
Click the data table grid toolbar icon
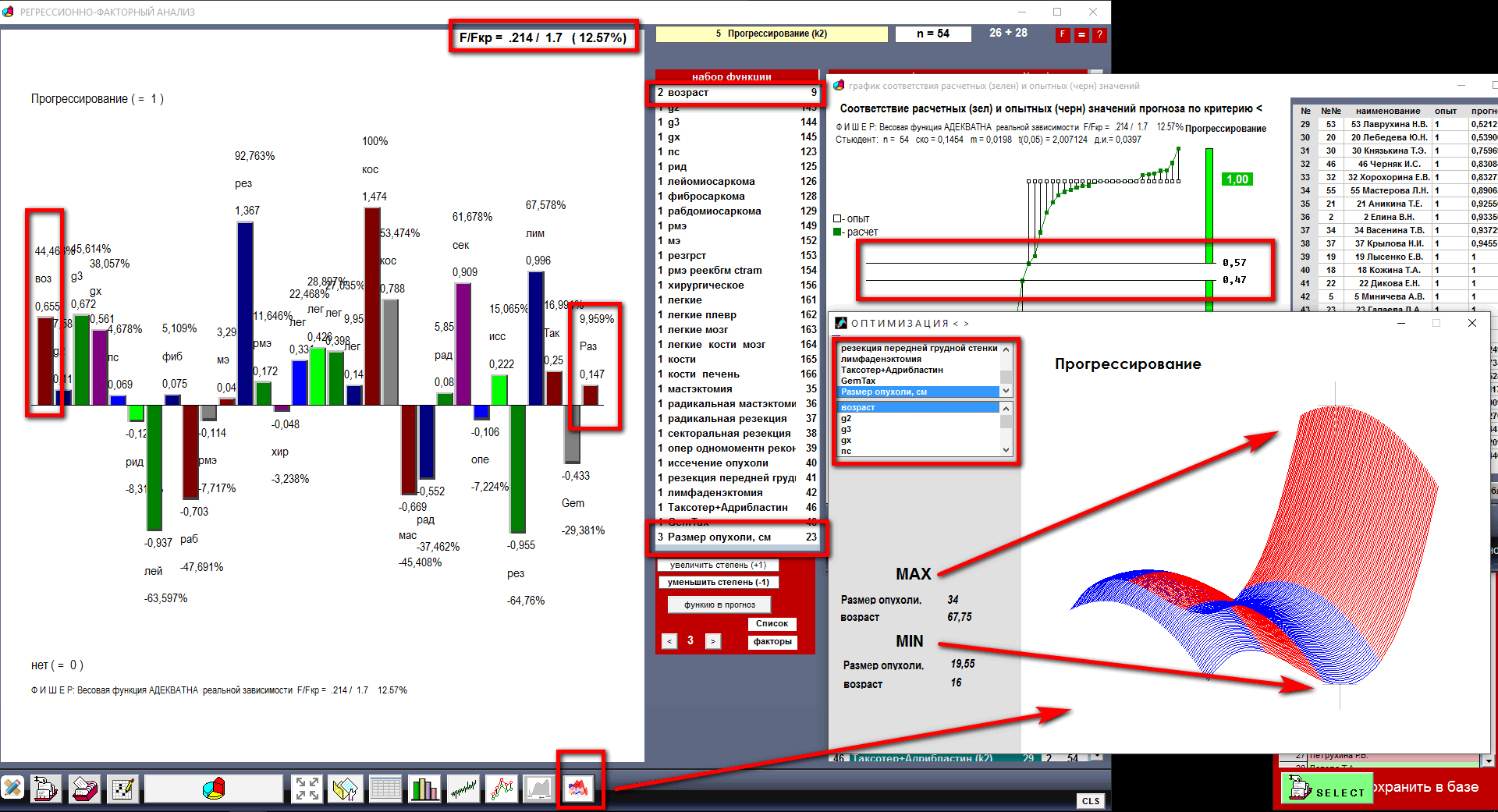(x=385, y=789)
